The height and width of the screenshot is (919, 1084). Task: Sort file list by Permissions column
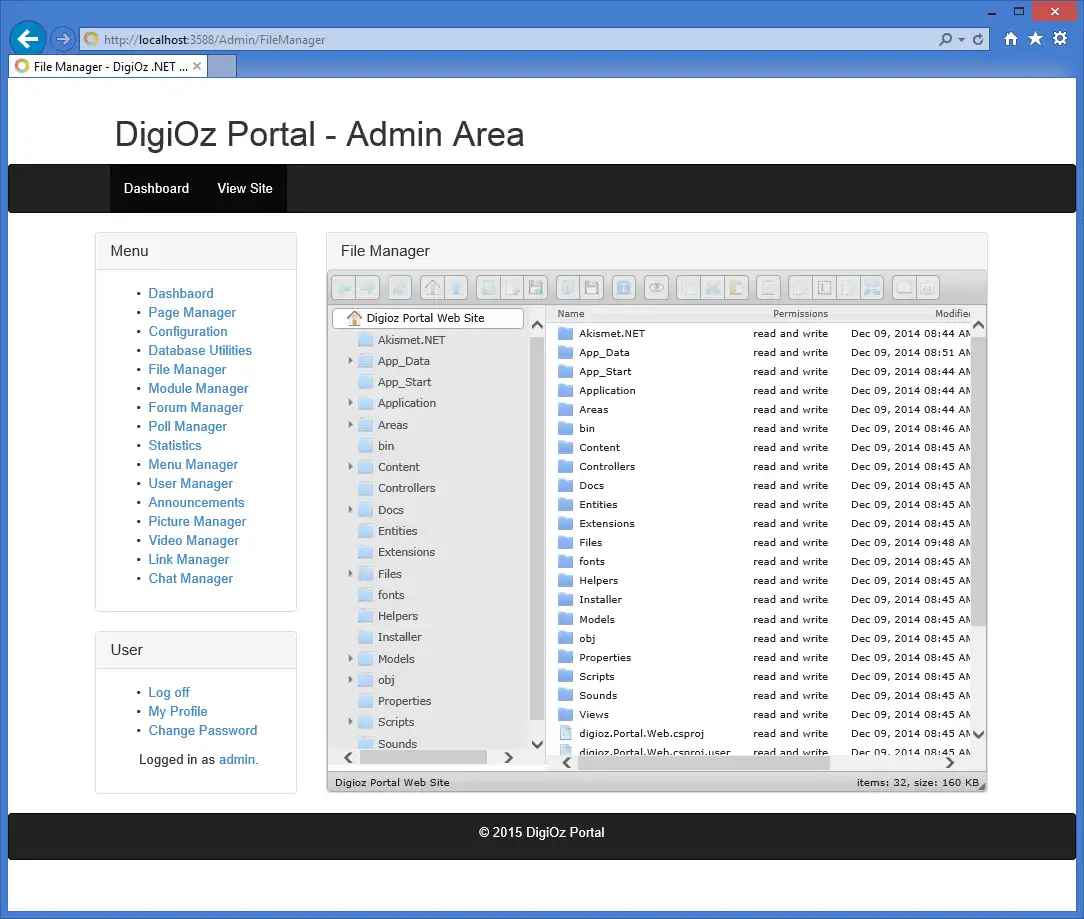tap(800, 313)
